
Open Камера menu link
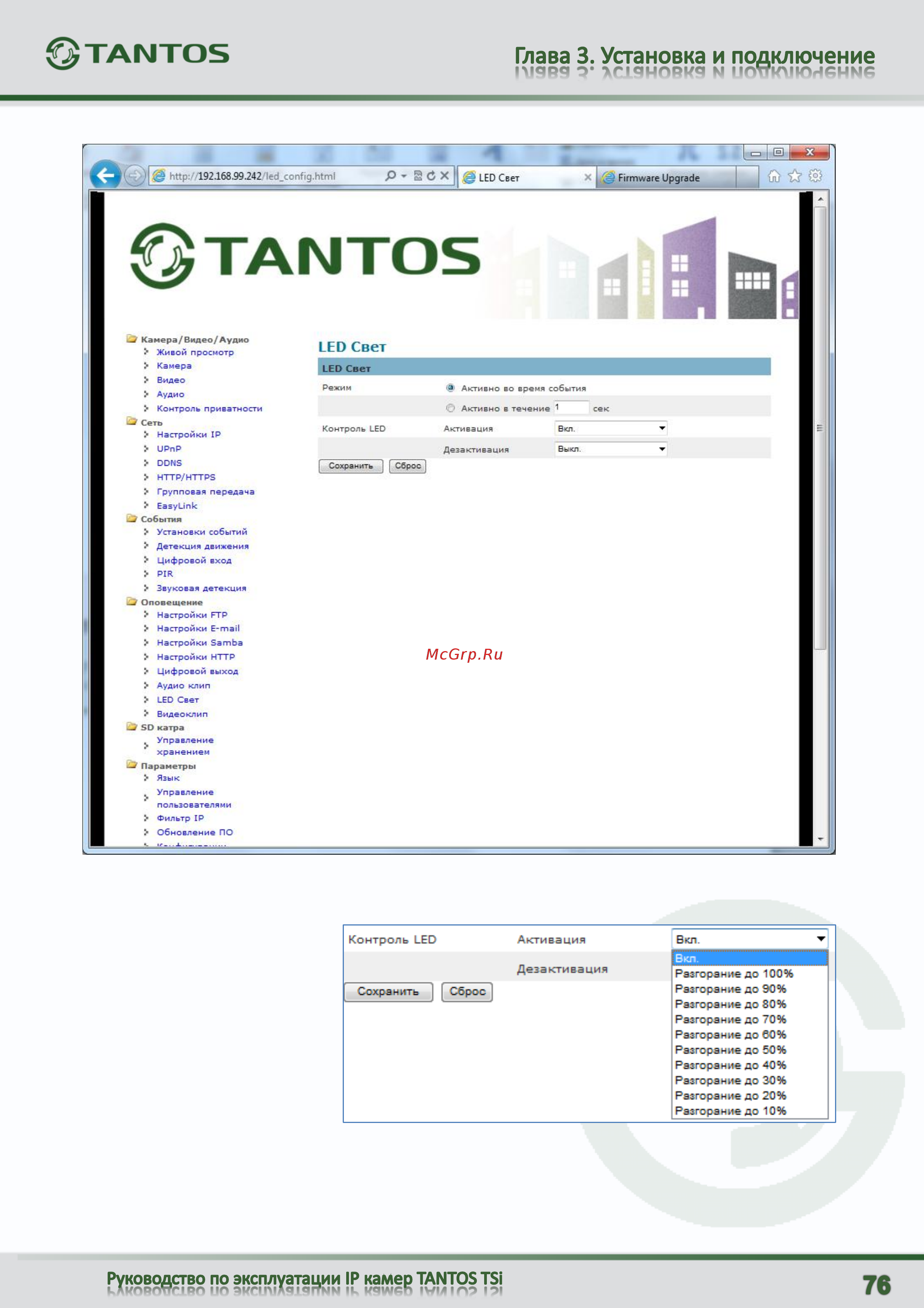click(174, 366)
